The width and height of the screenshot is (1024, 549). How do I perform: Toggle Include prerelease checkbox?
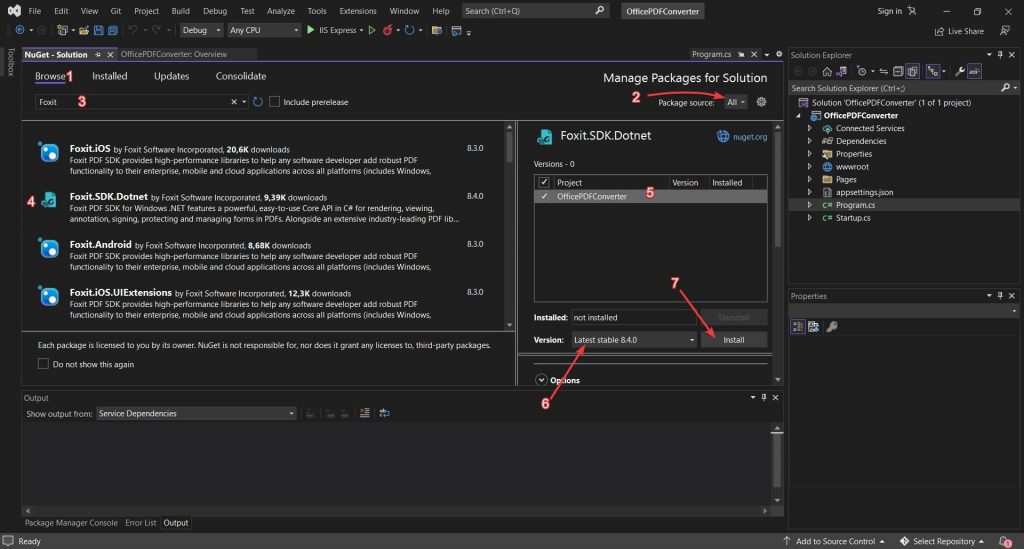click(x=274, y=102)
